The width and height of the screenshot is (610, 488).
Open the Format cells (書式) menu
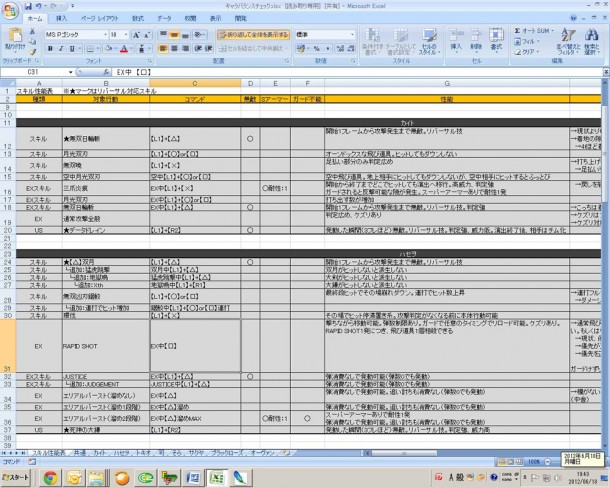click(x=496, y=40)
